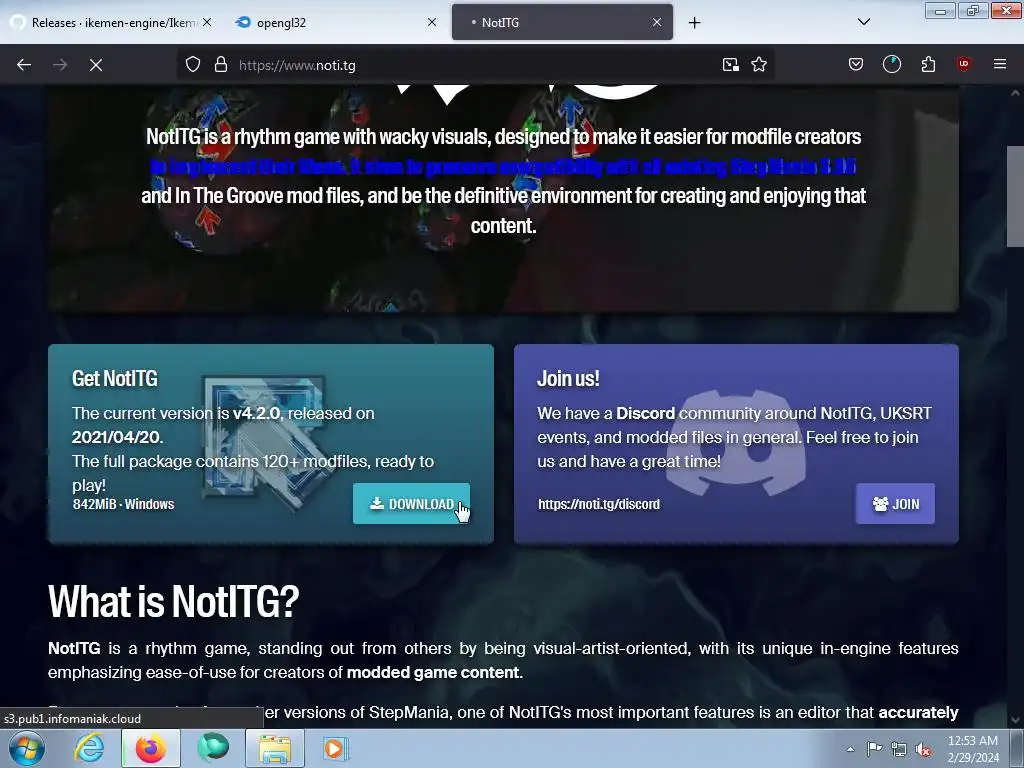Image resolution: width=1024 pixels, height=768 pixels.
Task: Click the Get NotITG heading
Action: [x=115, y=379]
